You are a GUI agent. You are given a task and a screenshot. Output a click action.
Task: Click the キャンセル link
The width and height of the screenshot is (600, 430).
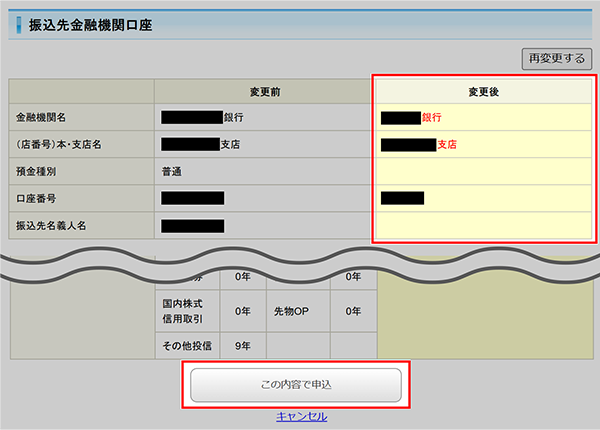pyautogui.click(x=301, y=416)
